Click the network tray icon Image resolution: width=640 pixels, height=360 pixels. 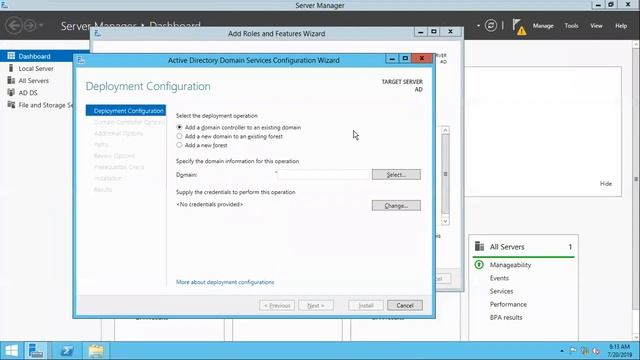point(584,351)
